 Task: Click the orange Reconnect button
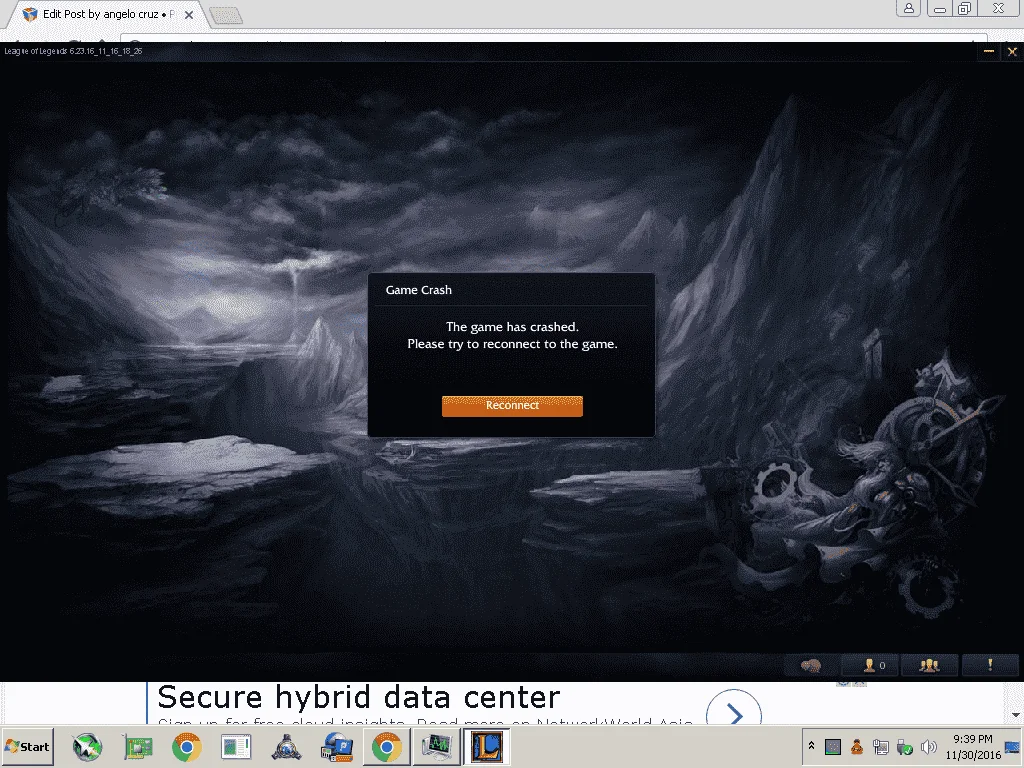pos(512,406)
